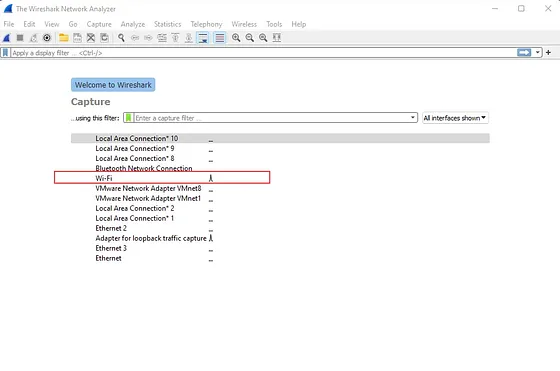Reset text to normal size icon

point(263,37)
